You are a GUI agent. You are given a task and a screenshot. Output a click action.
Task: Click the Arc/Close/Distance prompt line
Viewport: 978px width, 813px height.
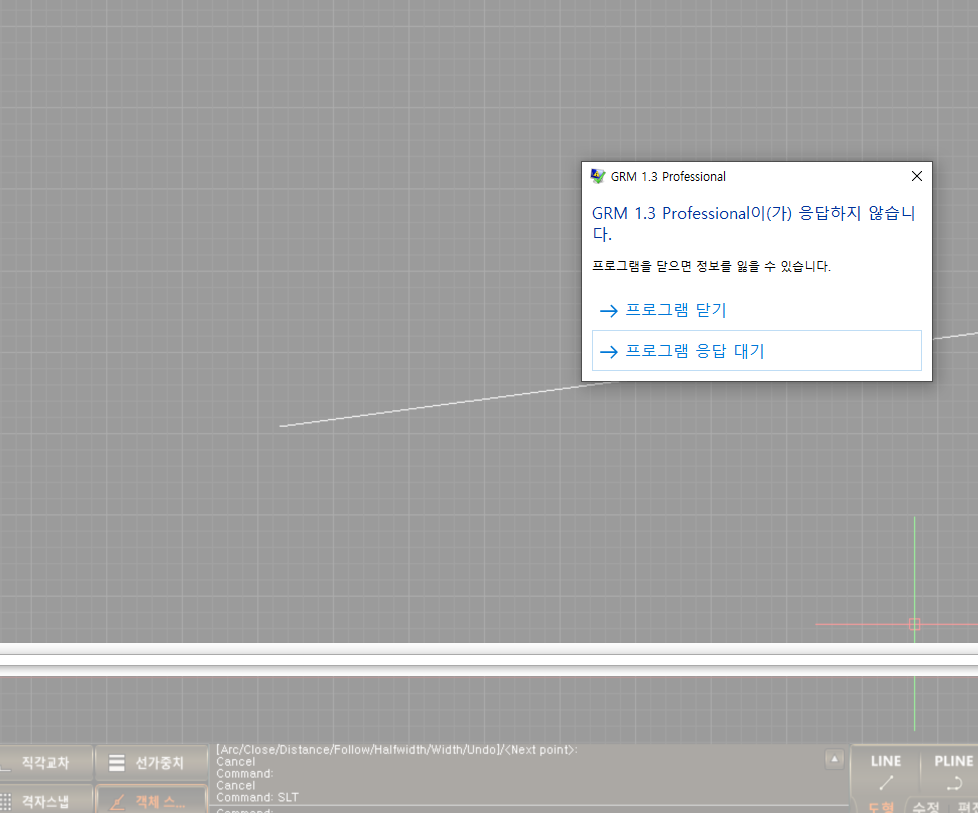(397, 749)
